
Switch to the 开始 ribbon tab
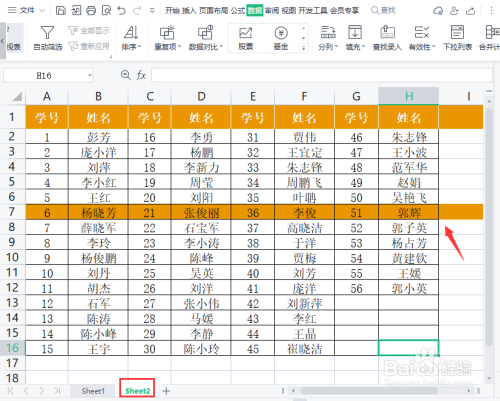[x=172, y=11]
